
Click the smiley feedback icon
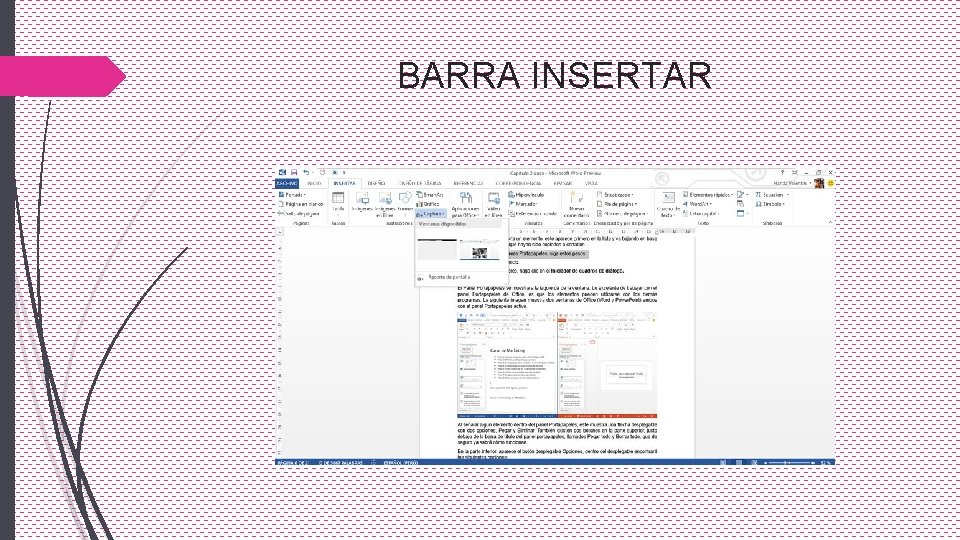[x=830, y=183]
